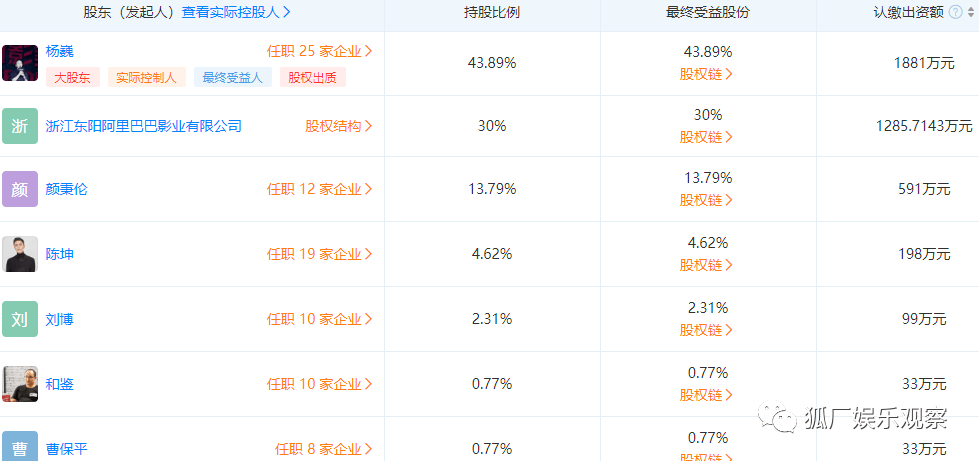Click the 股权出质 tag

coord(312,77)
